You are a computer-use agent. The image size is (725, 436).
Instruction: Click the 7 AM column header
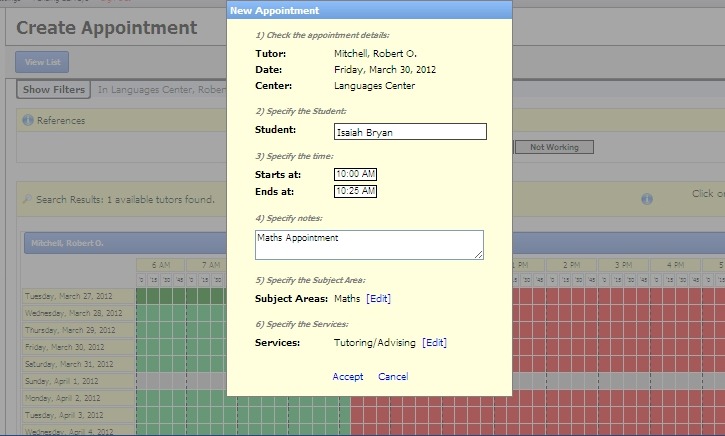click(x=211, y=265)
